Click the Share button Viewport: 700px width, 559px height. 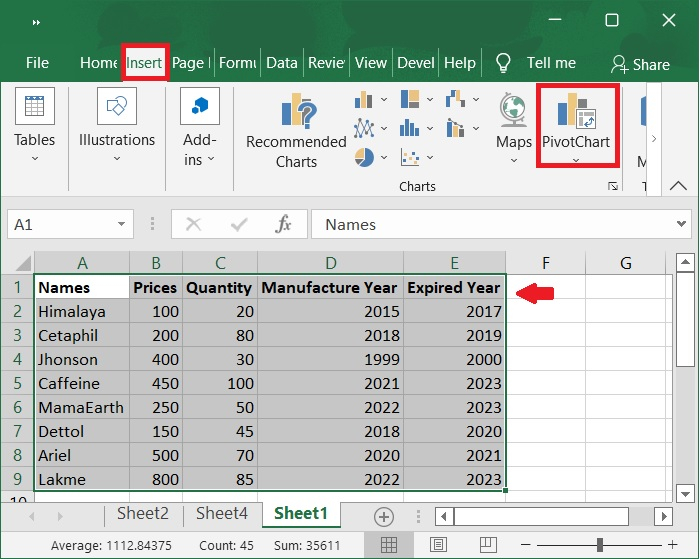click(640, 64)
